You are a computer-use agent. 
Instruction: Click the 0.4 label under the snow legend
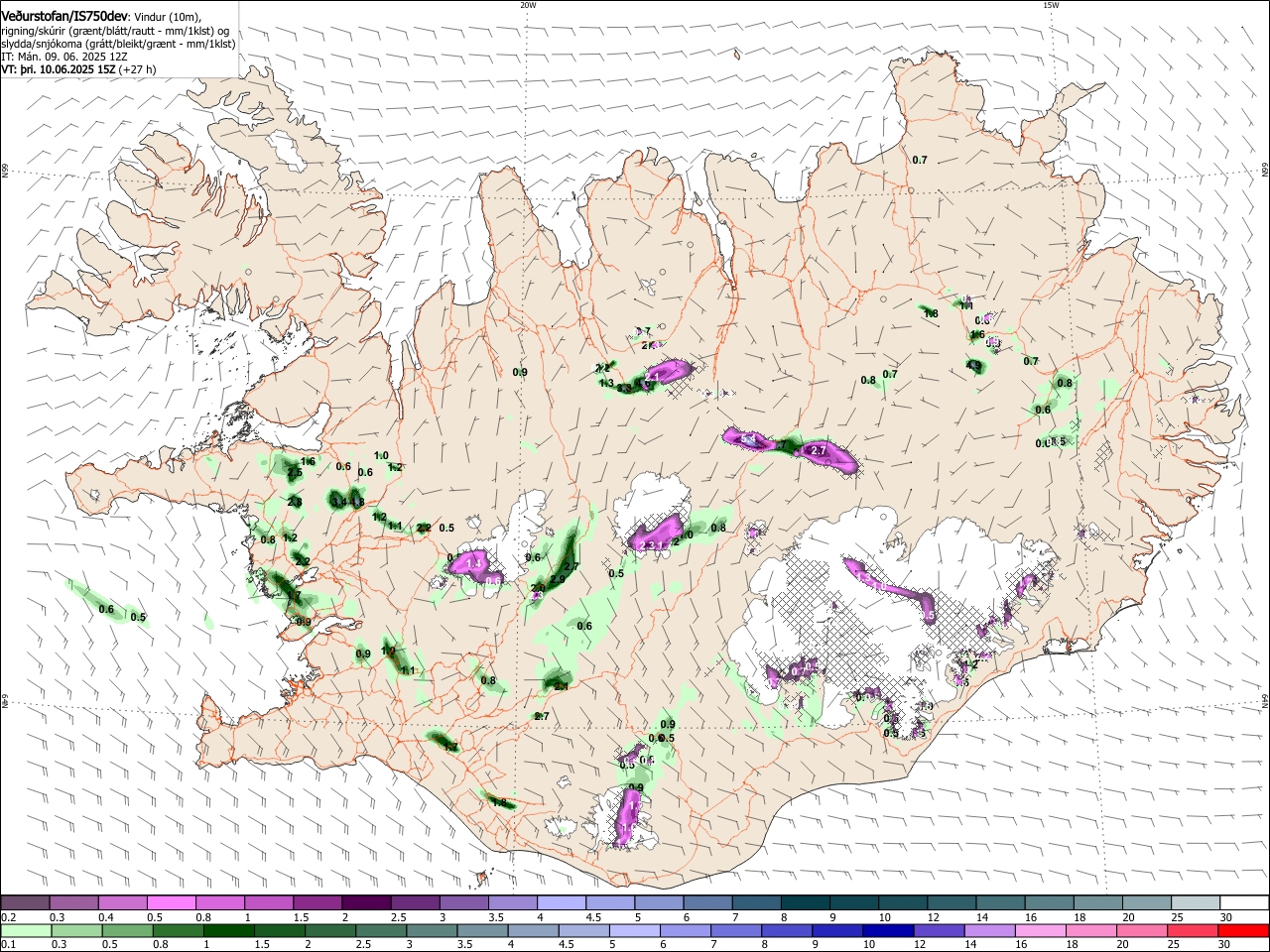[105, 917]
